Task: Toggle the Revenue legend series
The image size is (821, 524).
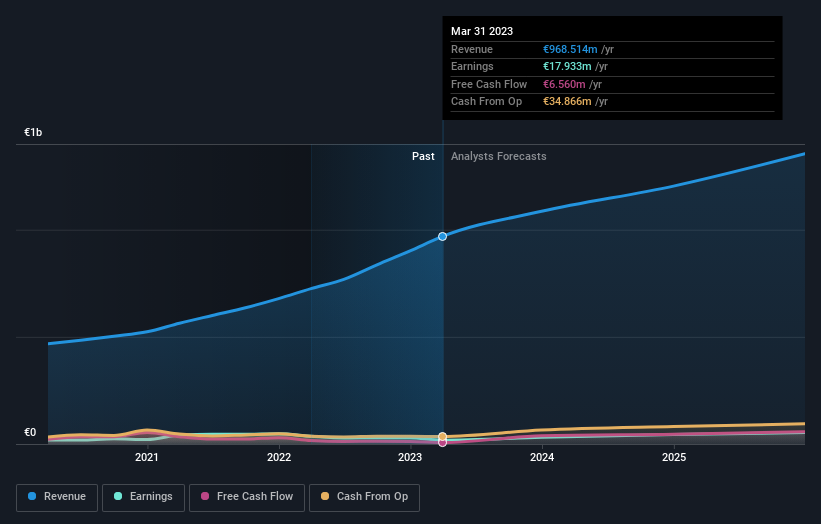Action: (x=57, y=497)
